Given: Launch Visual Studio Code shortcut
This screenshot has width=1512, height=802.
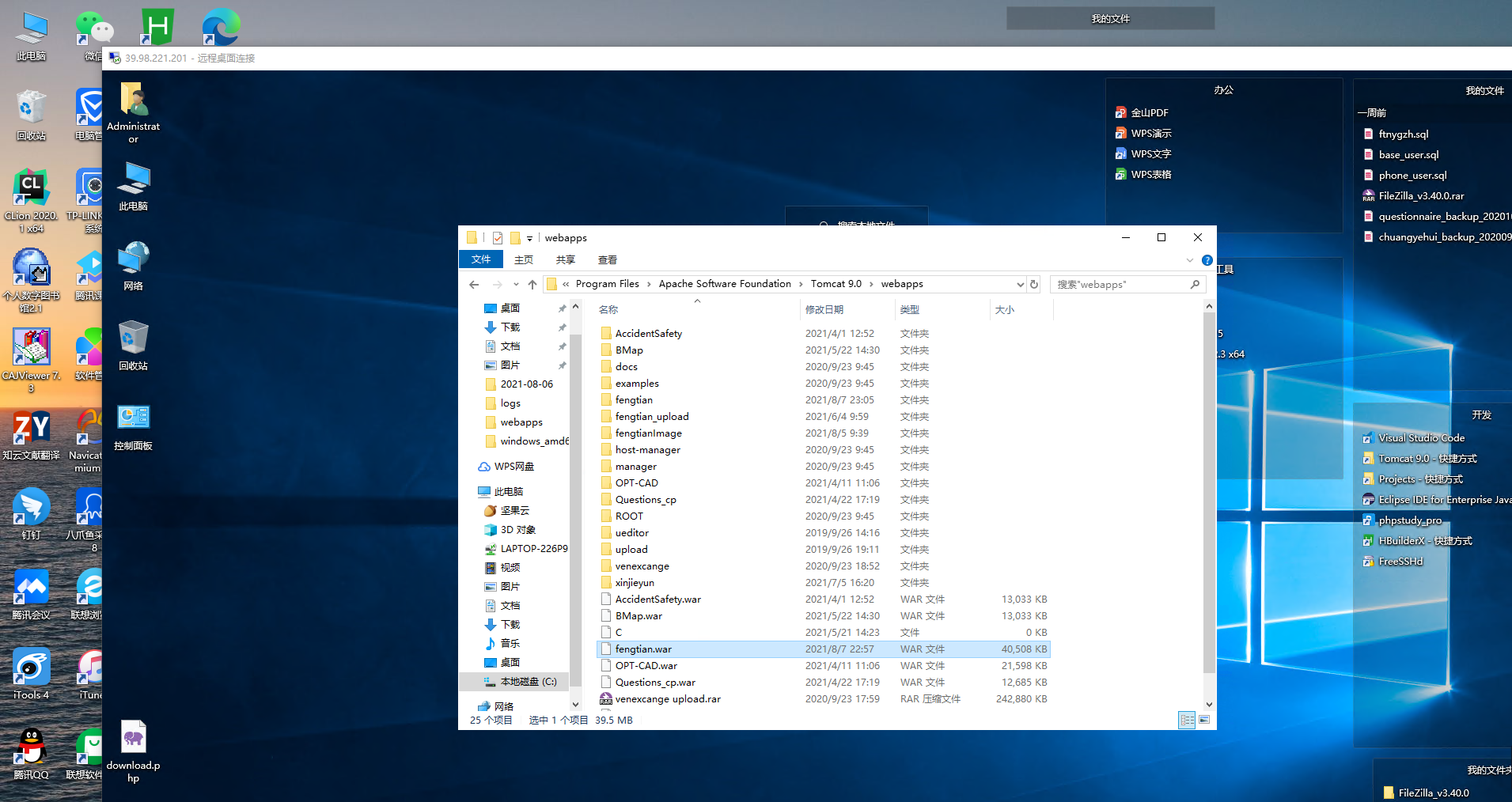Looking at the screenshot, I should pos(1420,438).
